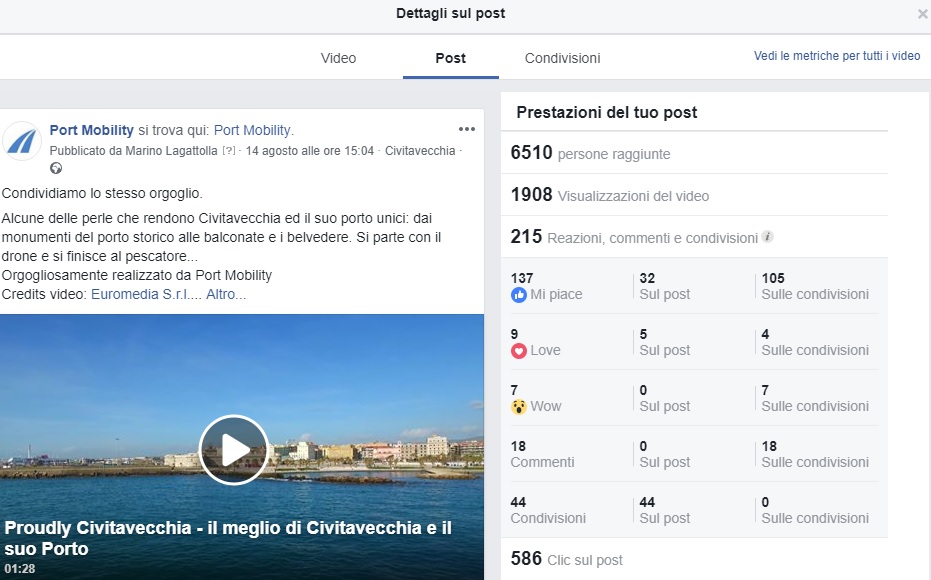Click the red Love heart icon
Viewport: 931px width, 580px height.
point(518,351)
